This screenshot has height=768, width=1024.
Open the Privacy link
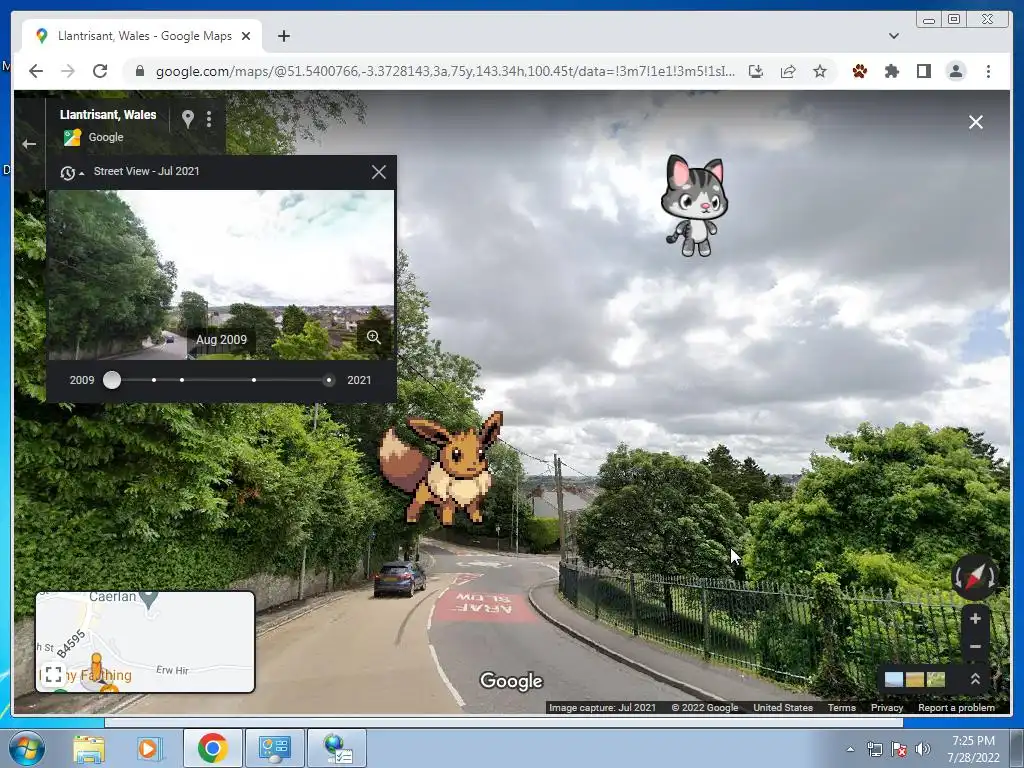(x=886, y=708)
